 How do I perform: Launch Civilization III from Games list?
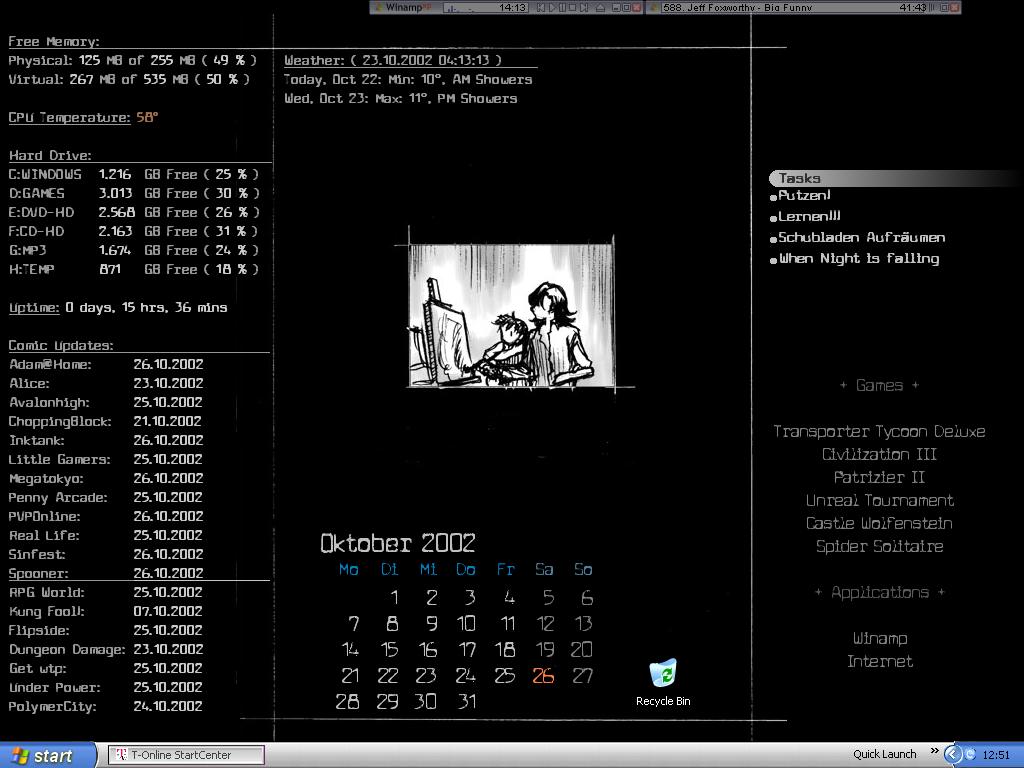click(879, 455)
